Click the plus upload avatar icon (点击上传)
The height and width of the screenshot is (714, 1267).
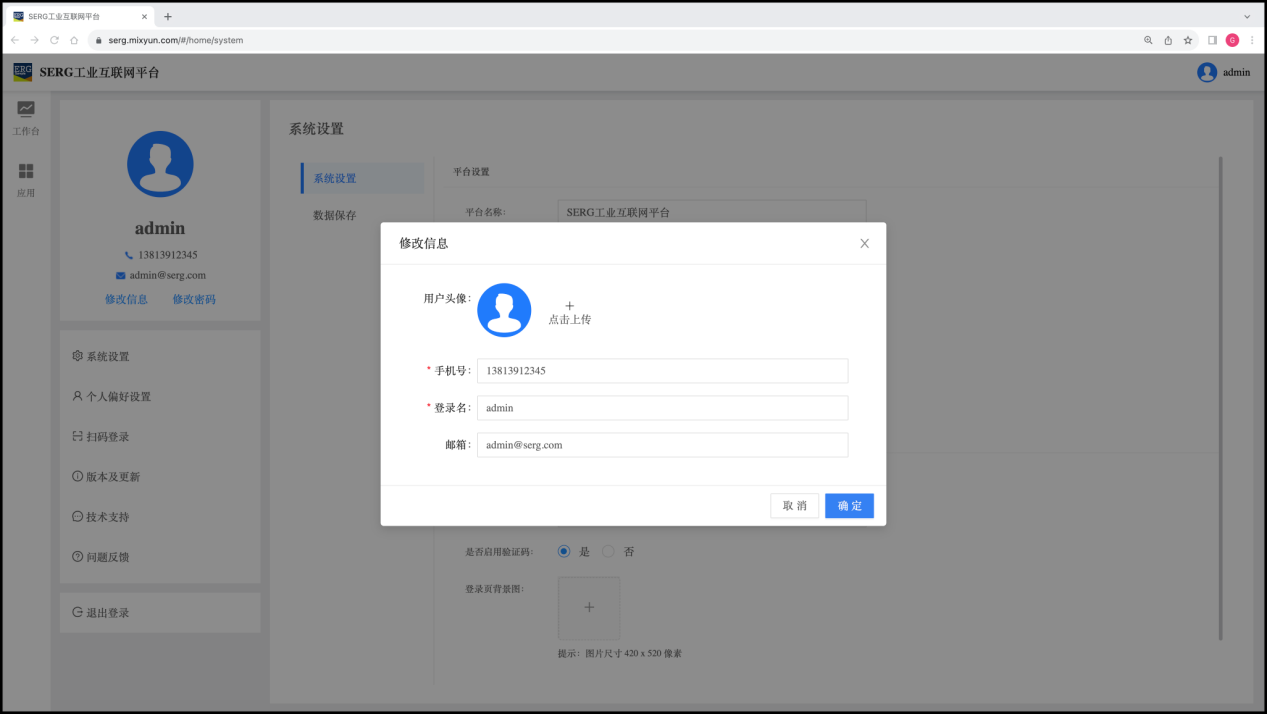click(569, 306)
